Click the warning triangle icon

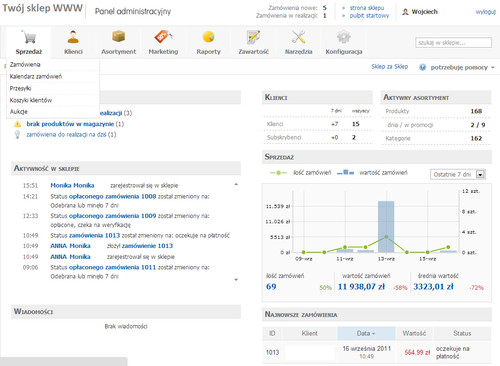click(x=17, y=124)
